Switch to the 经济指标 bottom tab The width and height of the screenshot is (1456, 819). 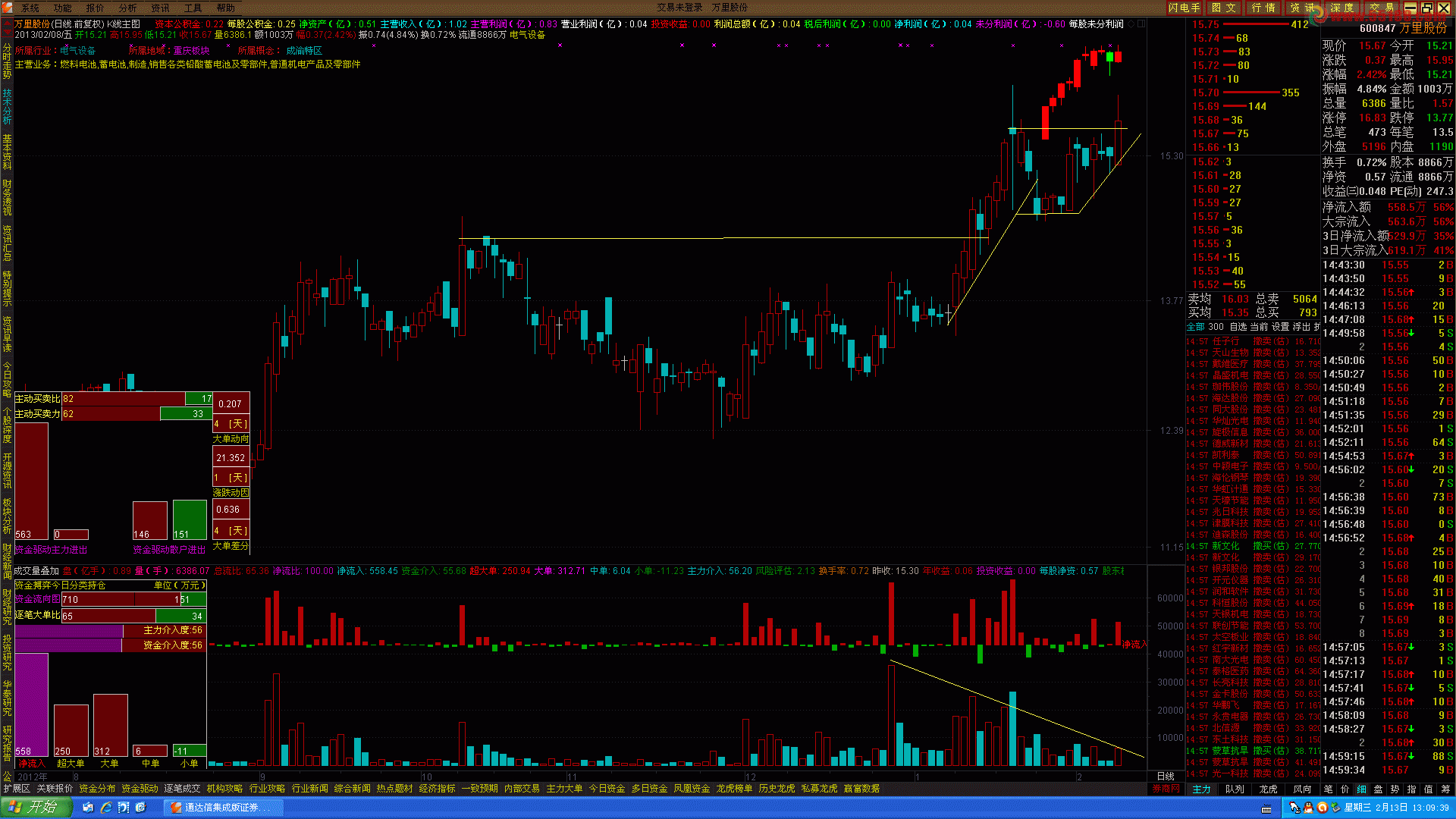(437, 789)
